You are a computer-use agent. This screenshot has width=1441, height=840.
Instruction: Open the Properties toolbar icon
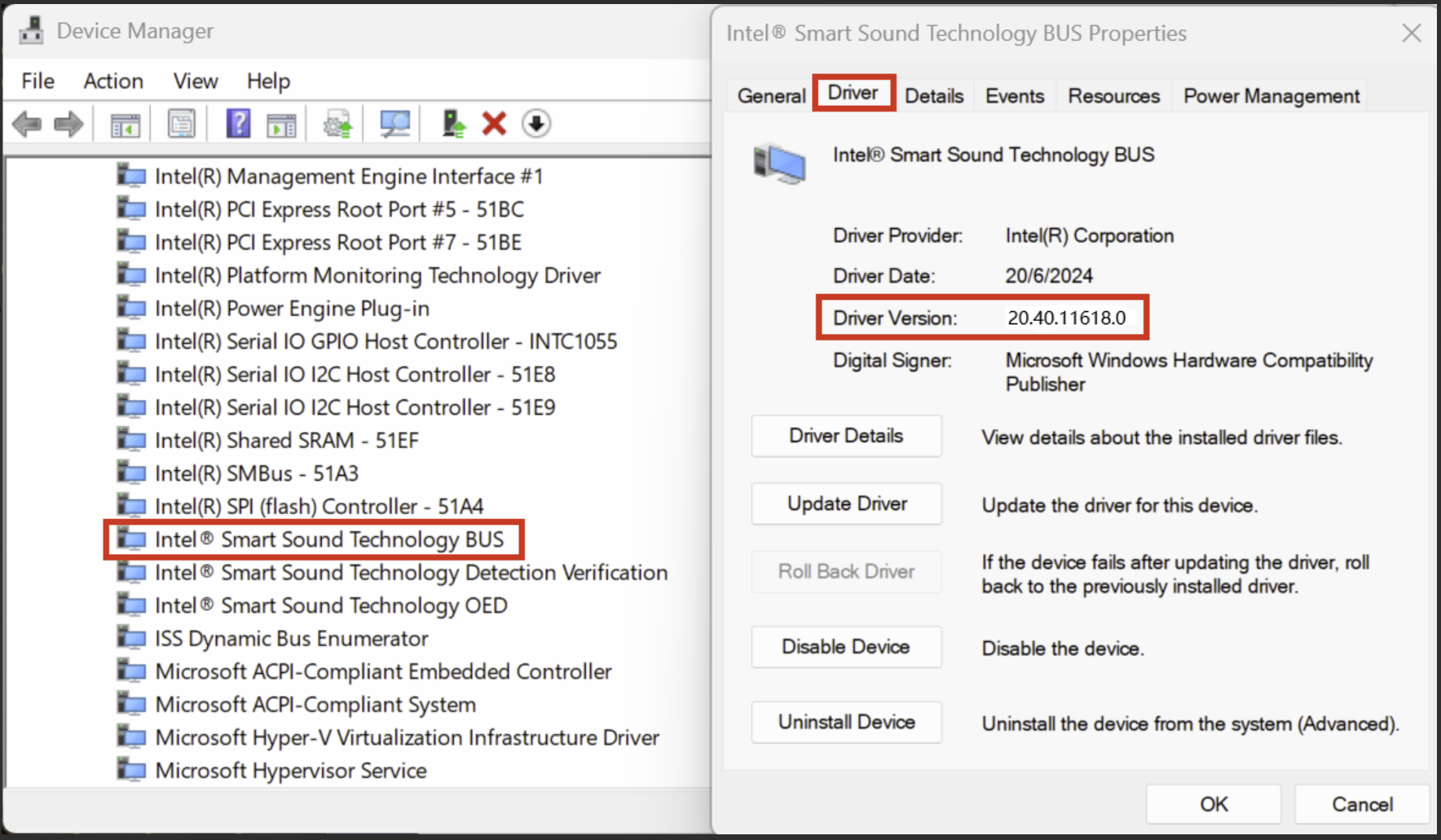[x=181, y=124]
